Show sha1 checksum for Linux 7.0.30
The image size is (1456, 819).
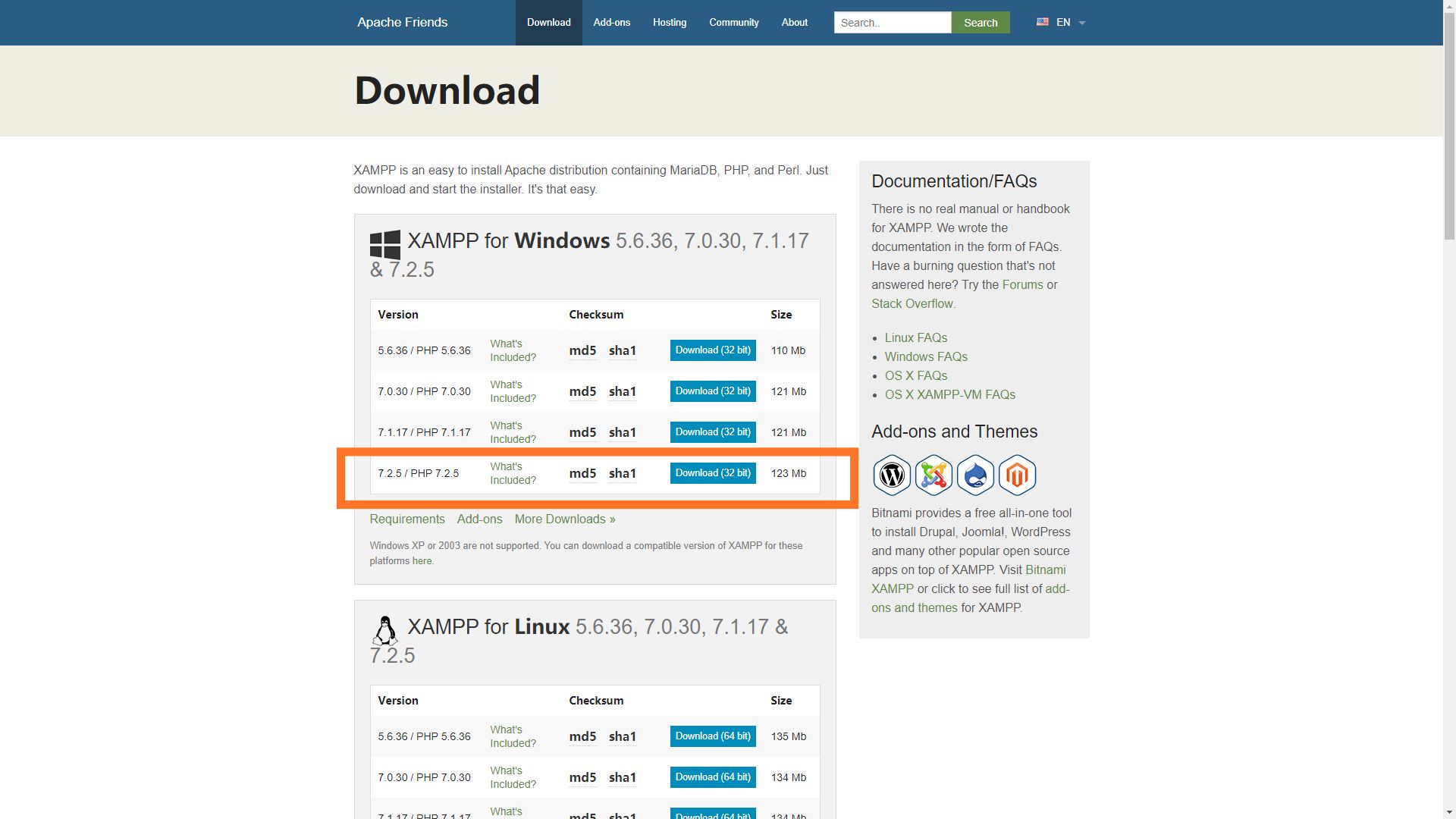pyautogui.click(x=623, y=777)
